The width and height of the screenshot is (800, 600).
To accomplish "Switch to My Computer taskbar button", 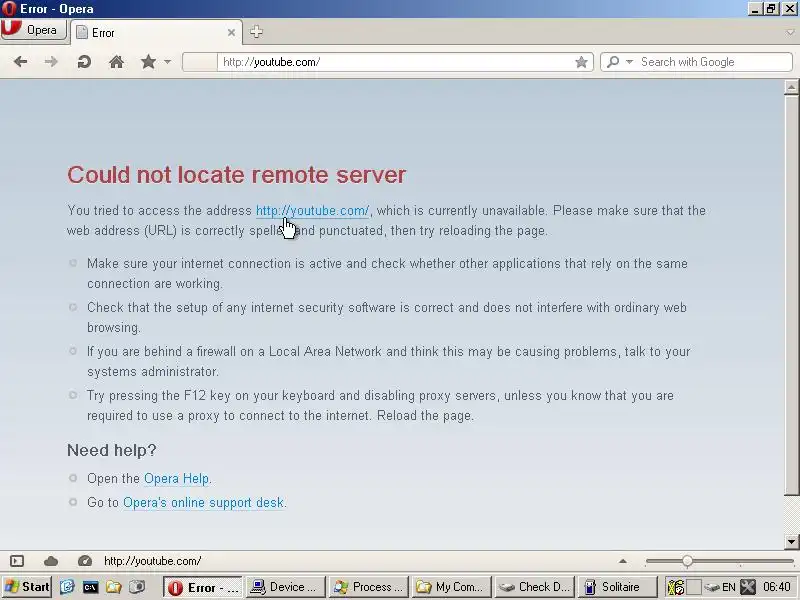I will point(451,587).
